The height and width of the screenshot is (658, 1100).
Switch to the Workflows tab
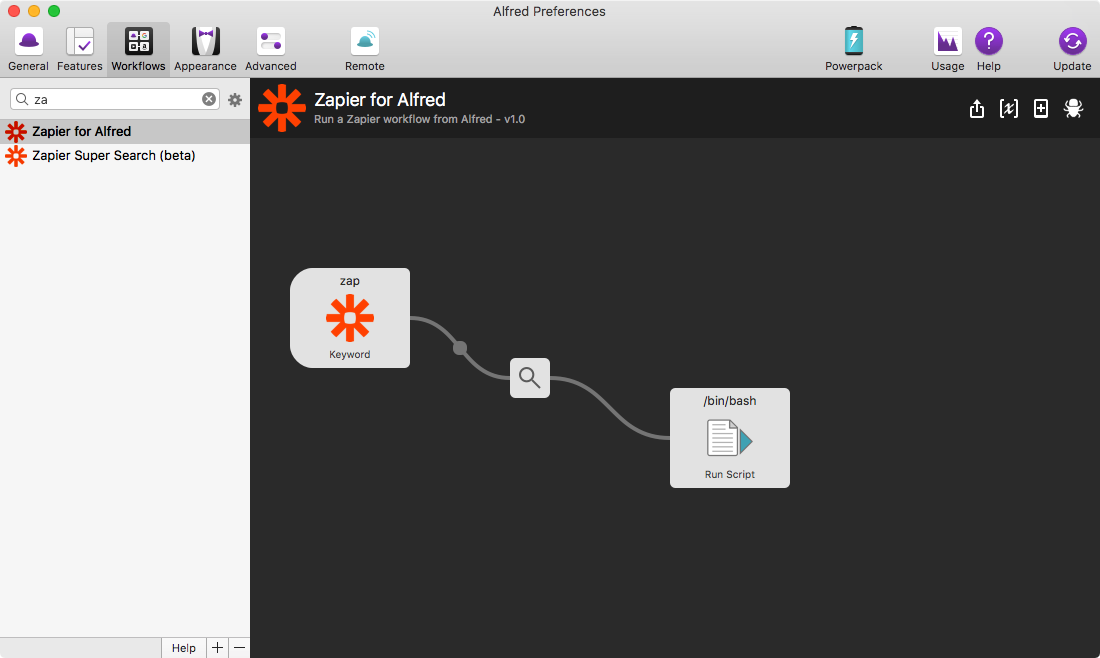point(138,42)
